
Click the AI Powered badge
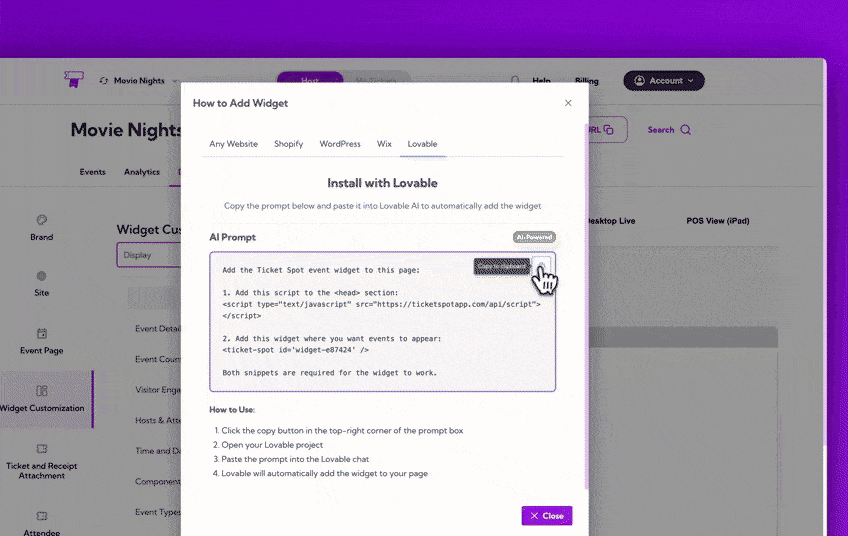pos(534,237)
